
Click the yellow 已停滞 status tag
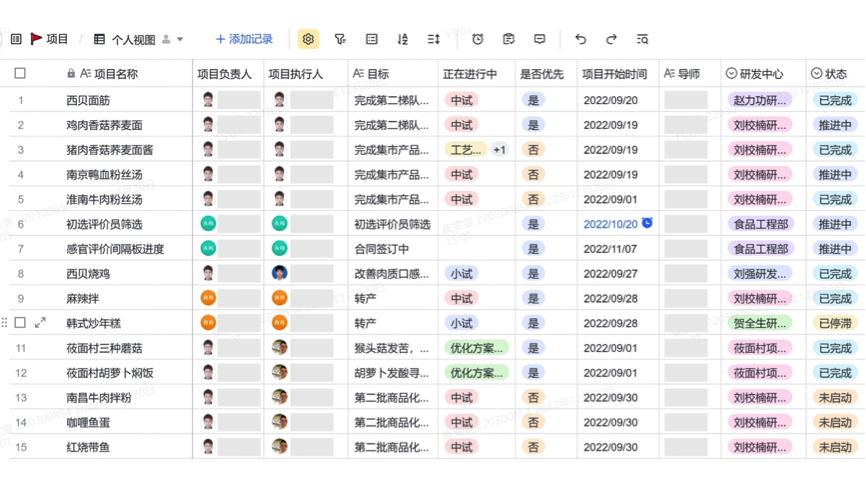(834, 323)
